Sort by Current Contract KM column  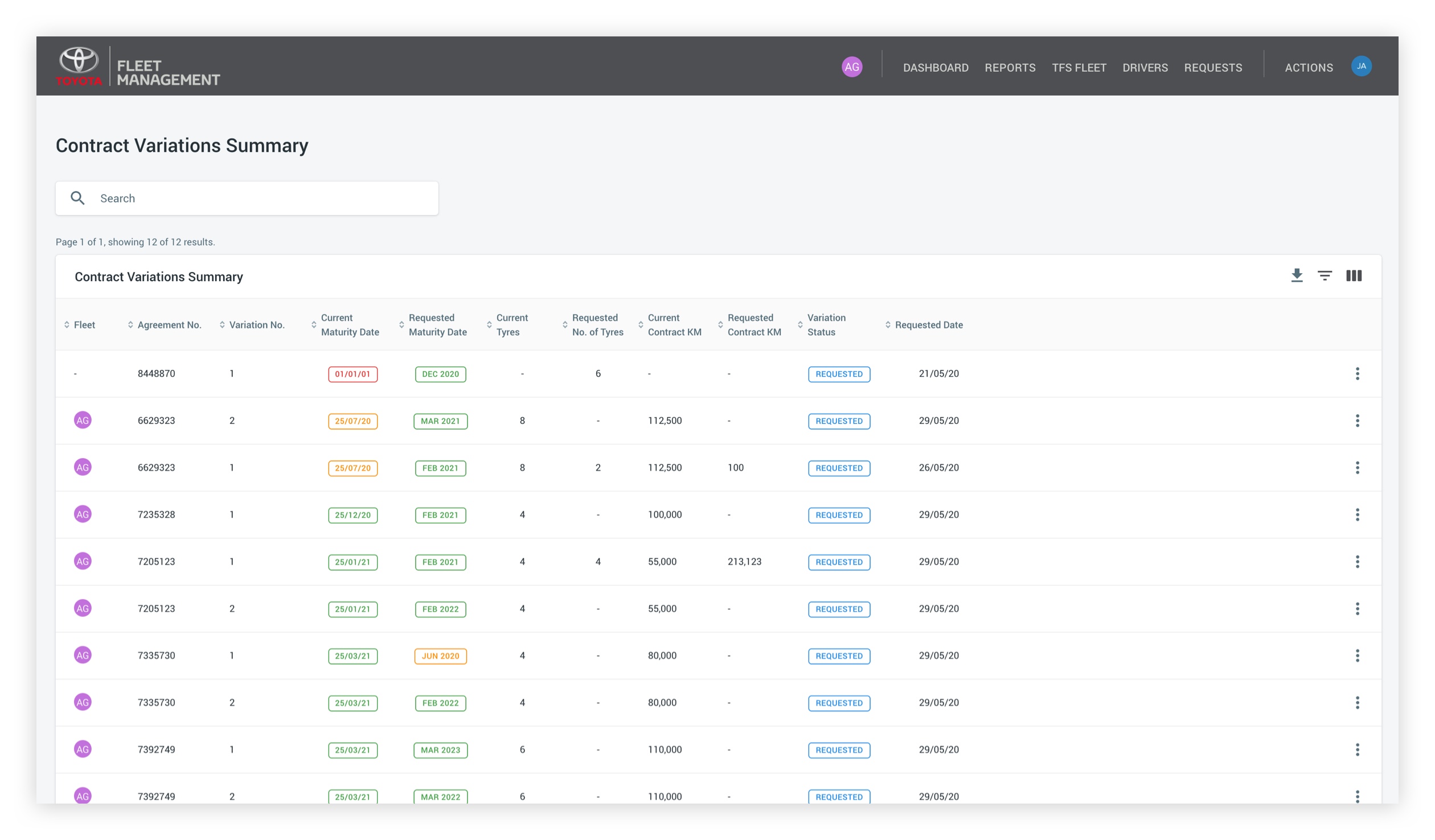click(670, 325)
